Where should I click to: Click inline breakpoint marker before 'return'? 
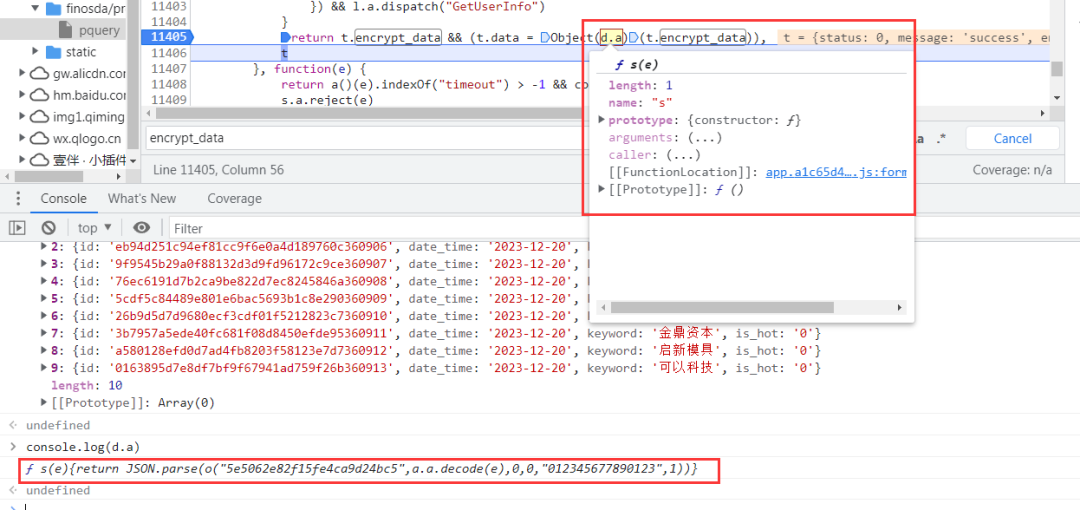coord(286,37)
